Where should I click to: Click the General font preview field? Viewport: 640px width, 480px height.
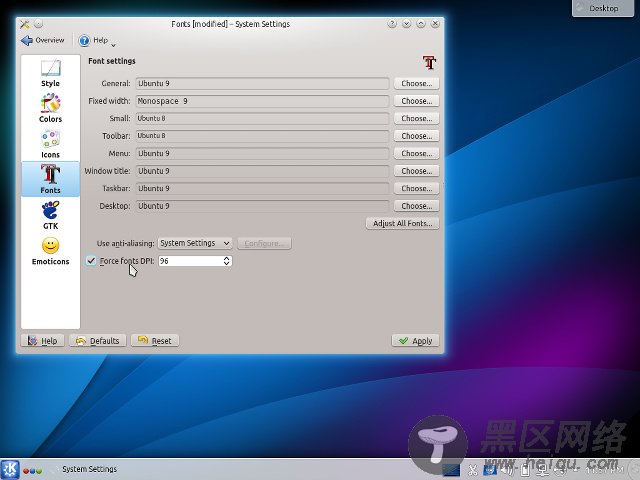[262, 83]
